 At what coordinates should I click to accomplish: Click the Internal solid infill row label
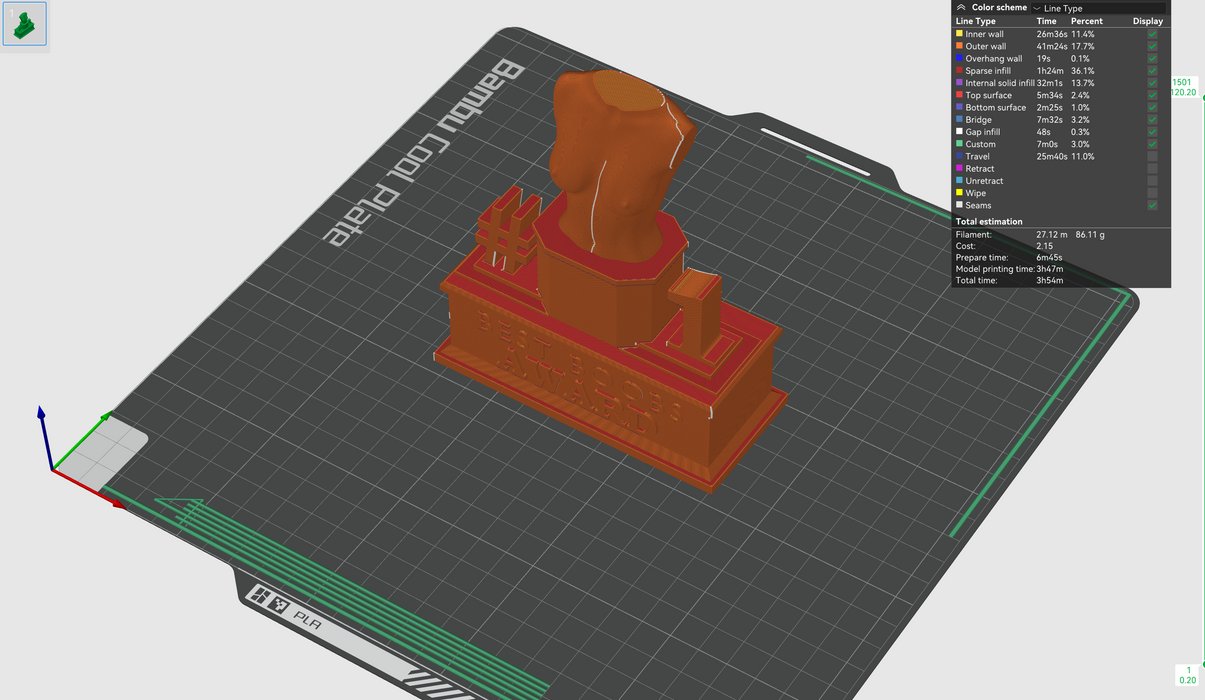click(999, 83)
